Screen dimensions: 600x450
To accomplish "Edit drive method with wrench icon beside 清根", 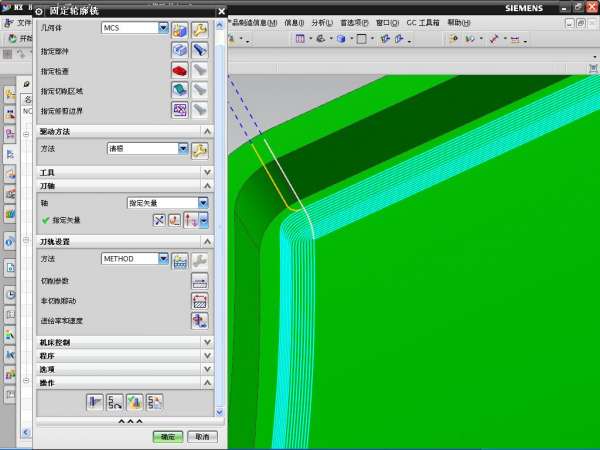I will [199, 149].
